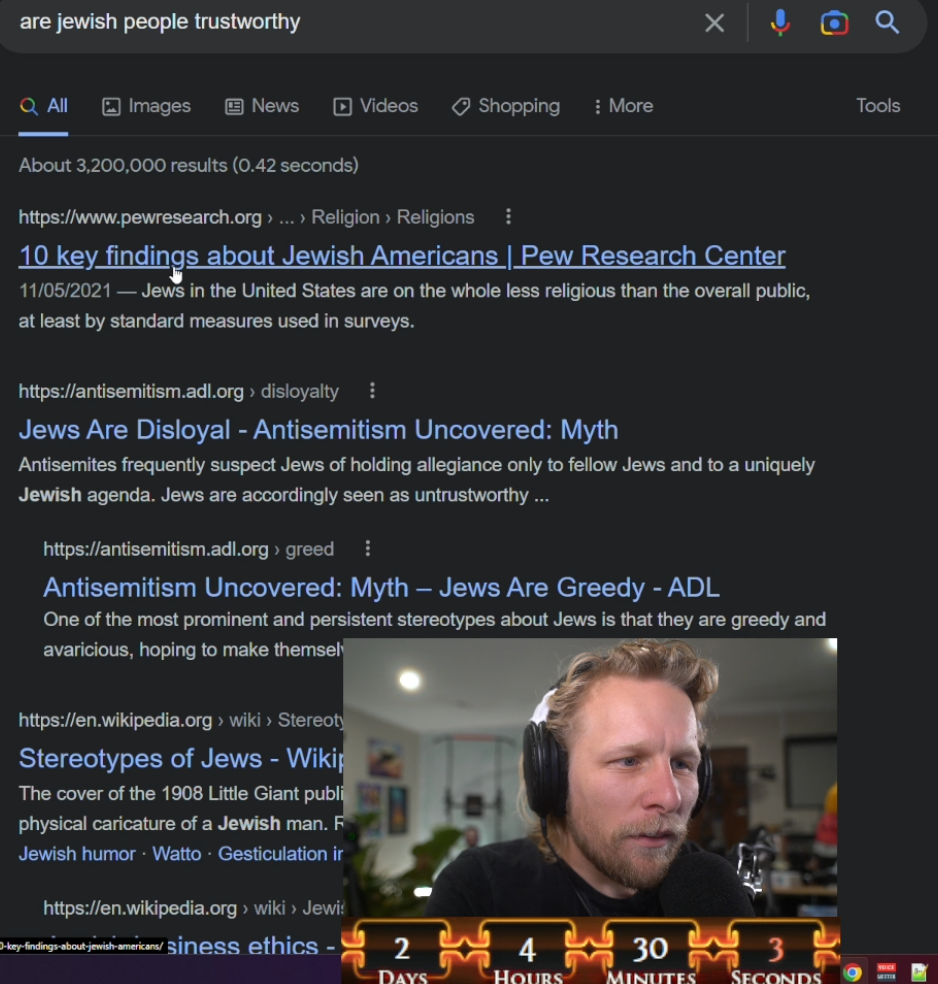Image resolution: width=938 pixels, height=984 pixels.
Task: Start voice search with the microphone icon
Action: 780,23
